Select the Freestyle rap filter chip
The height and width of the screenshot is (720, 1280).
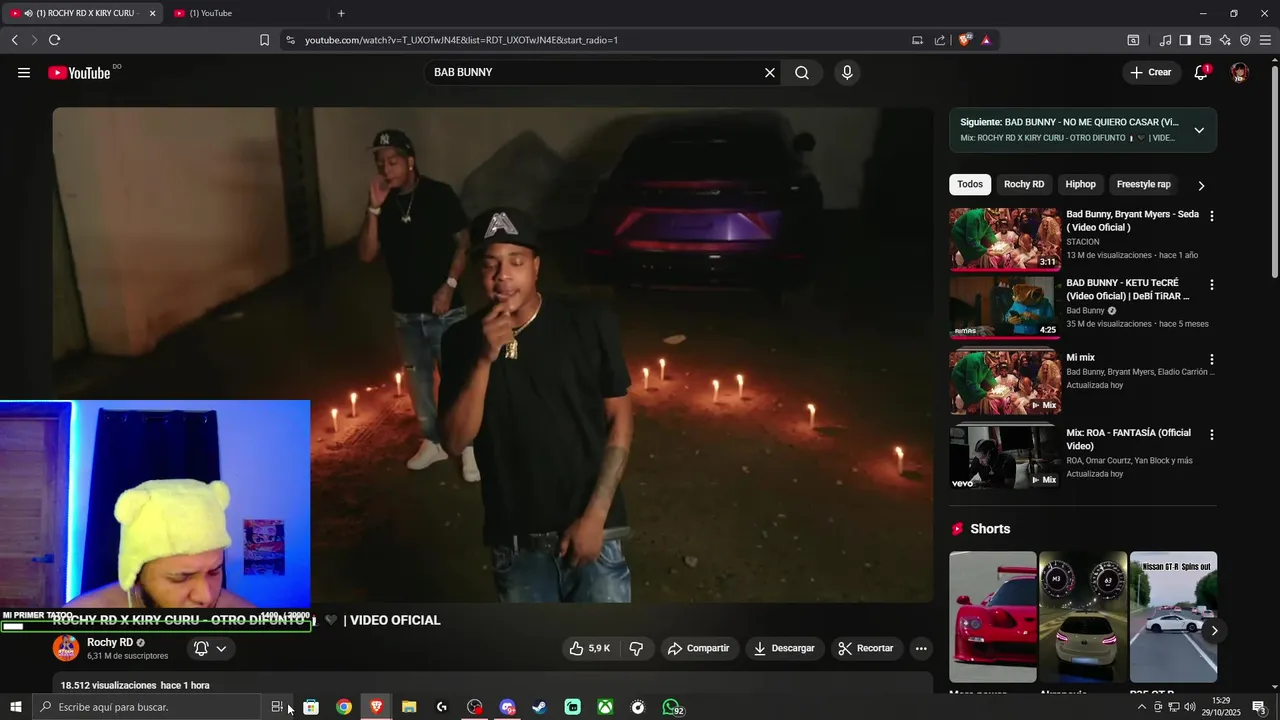1143,184
